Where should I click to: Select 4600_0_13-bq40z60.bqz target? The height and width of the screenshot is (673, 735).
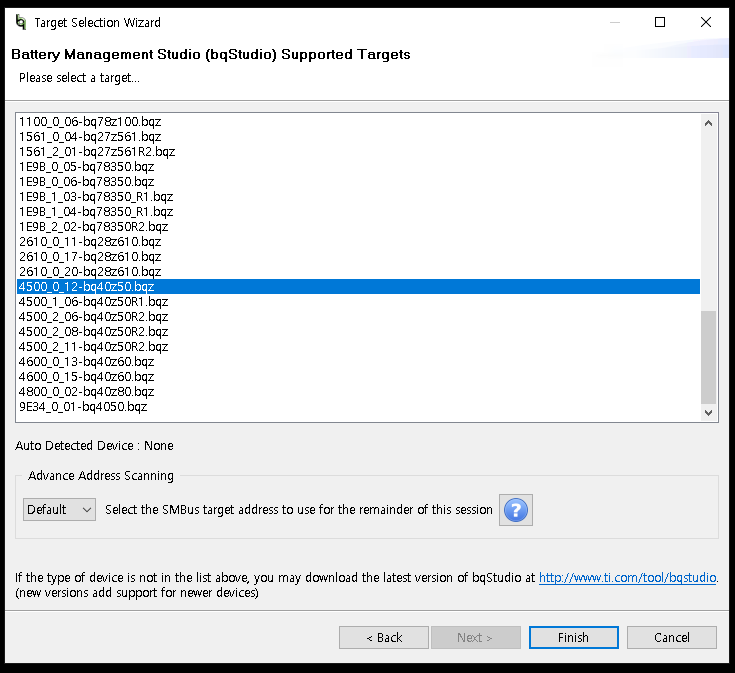(359, 362)
